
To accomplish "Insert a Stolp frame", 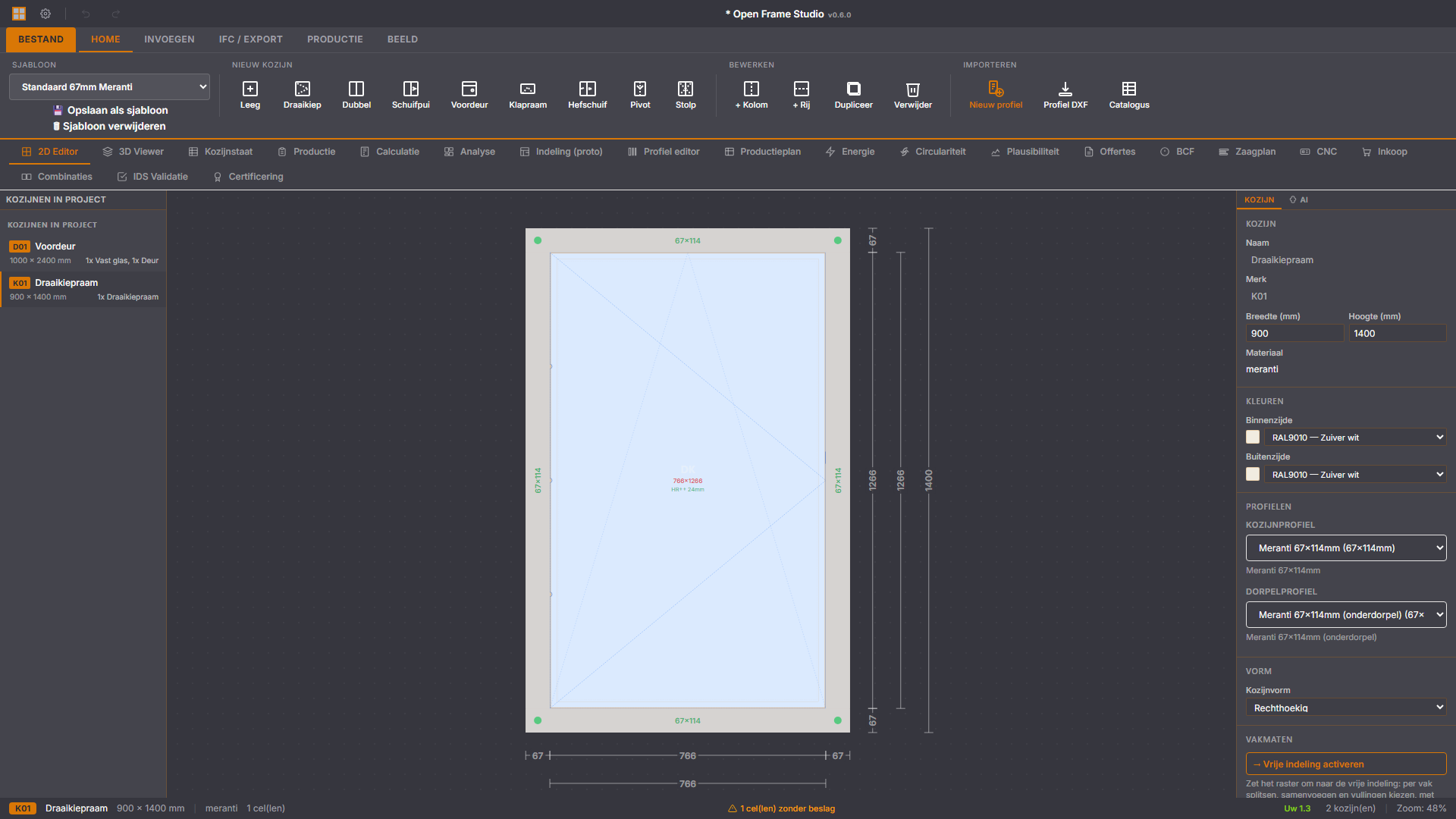I will point(686,95).
